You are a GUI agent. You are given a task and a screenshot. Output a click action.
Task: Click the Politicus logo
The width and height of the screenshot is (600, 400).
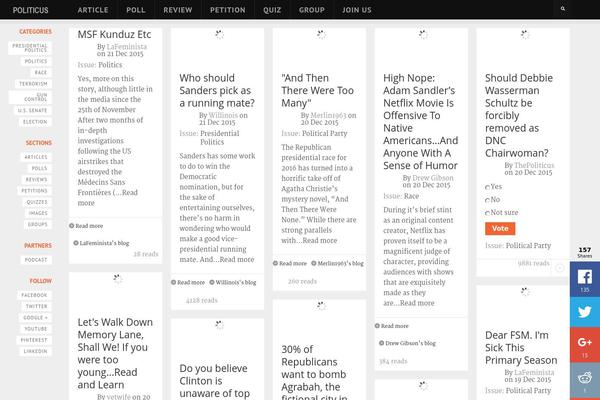(30, 10)
